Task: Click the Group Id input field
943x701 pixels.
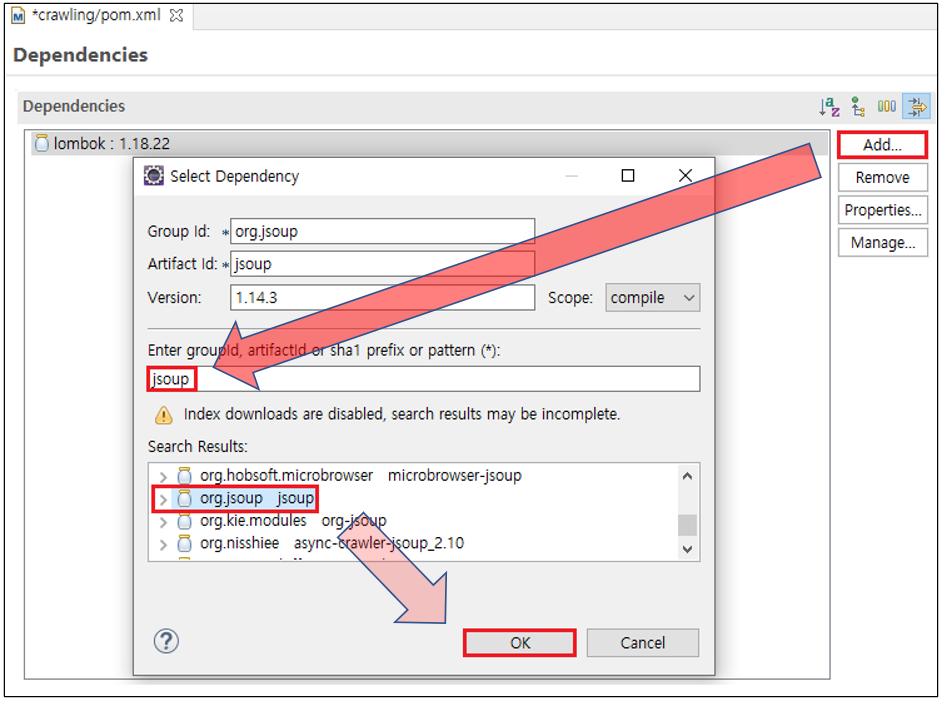Action: point(382,231)
